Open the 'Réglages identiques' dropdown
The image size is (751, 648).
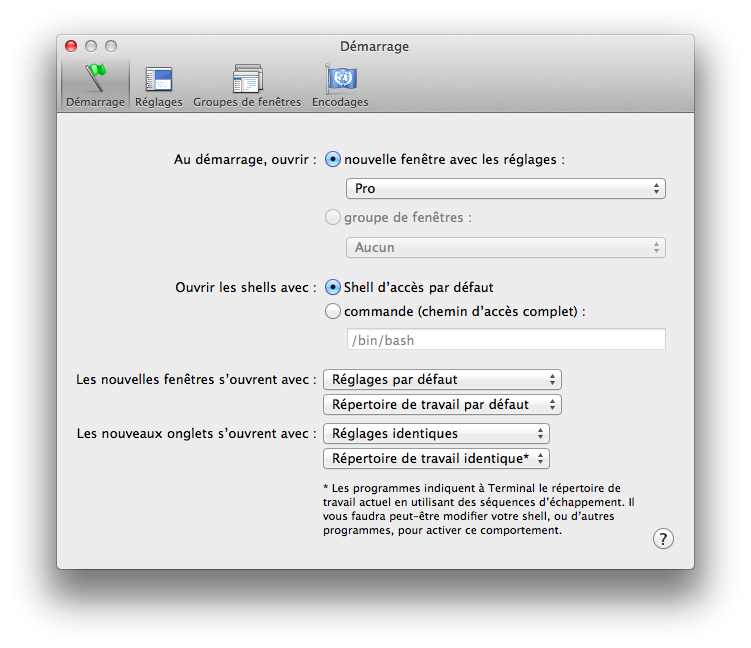click(x=436, y=433)
